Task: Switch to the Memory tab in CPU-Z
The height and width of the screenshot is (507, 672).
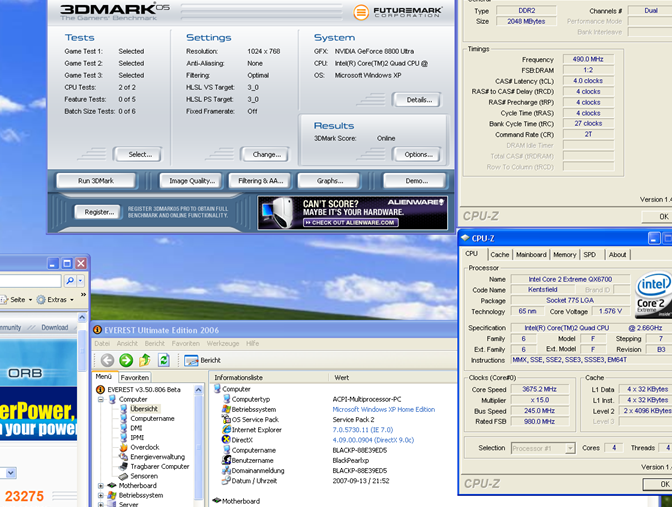Action: click(x=564, y=255)
